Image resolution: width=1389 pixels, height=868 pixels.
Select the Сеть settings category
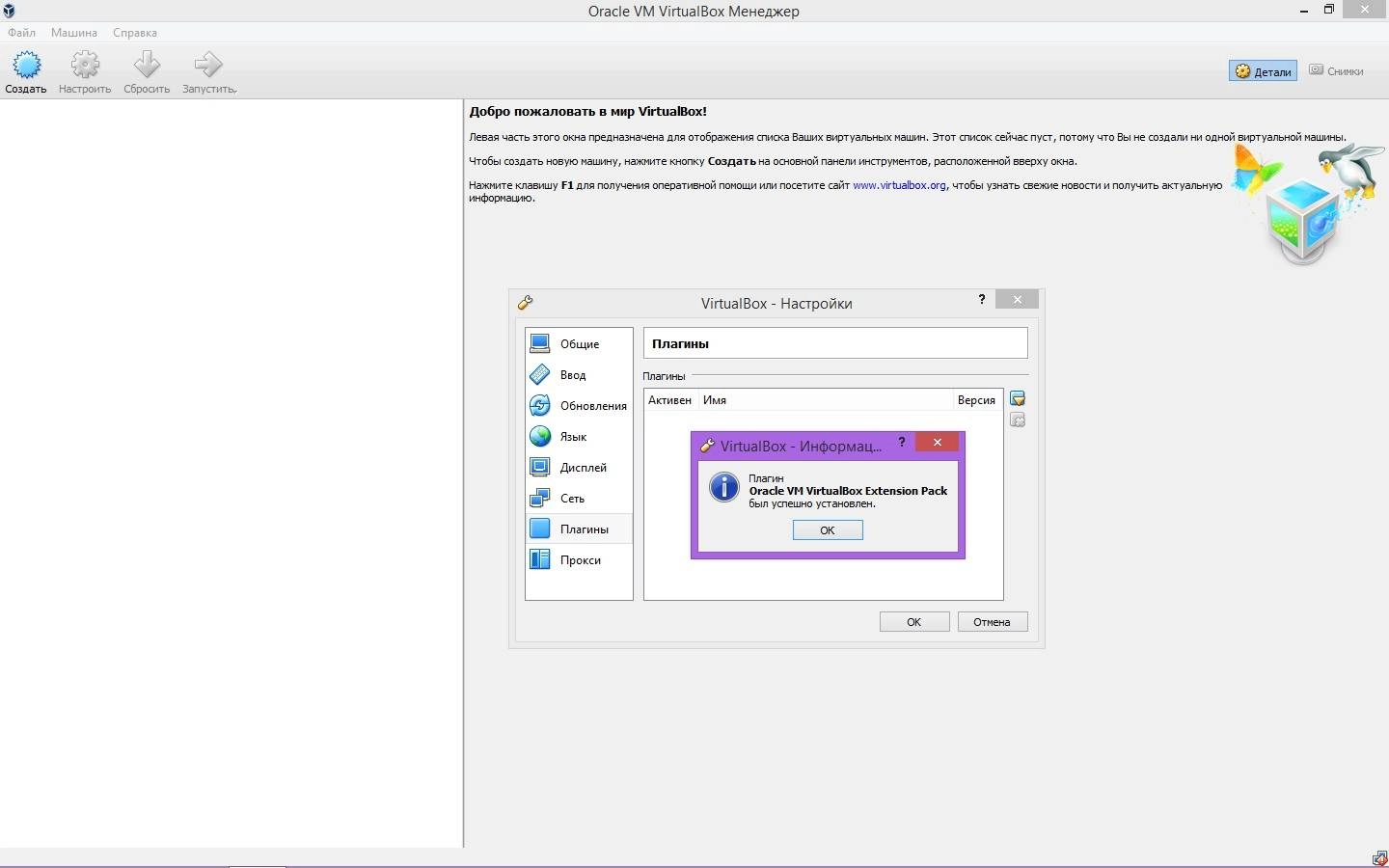[x=579, y=499]
